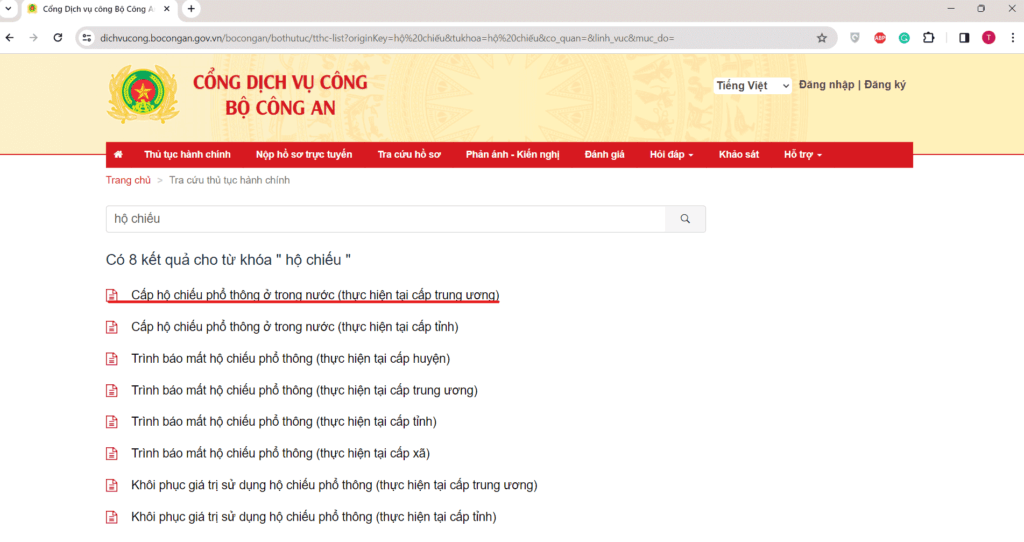Click the Đăng ký link

tap(885, 85)
